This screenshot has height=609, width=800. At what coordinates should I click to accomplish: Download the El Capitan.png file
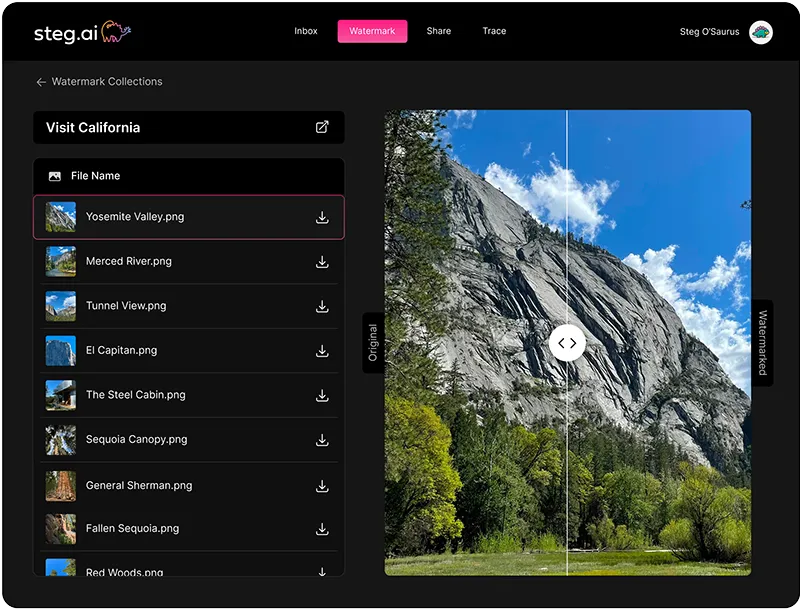(322, 351)
